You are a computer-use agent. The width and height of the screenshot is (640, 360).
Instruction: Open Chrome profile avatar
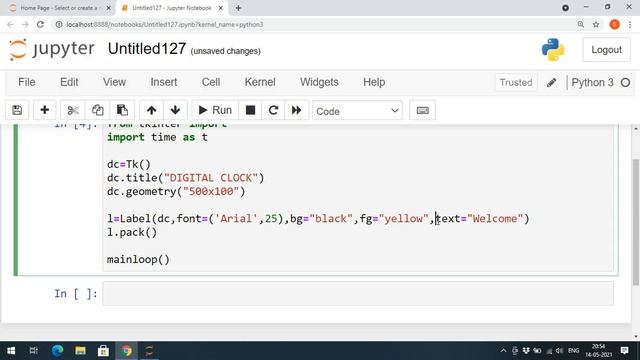coord(615,24)
